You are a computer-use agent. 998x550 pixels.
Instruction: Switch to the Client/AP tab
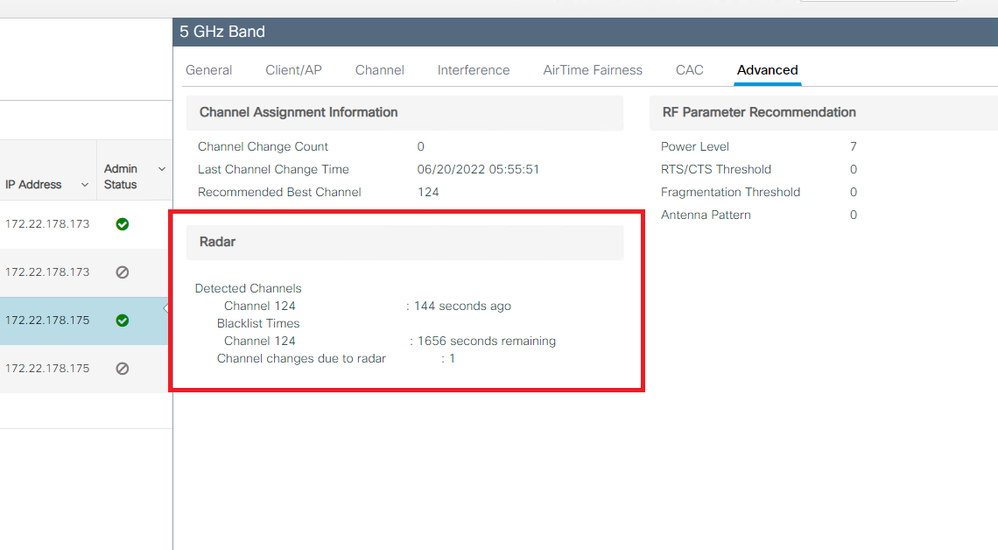[293, 70]
